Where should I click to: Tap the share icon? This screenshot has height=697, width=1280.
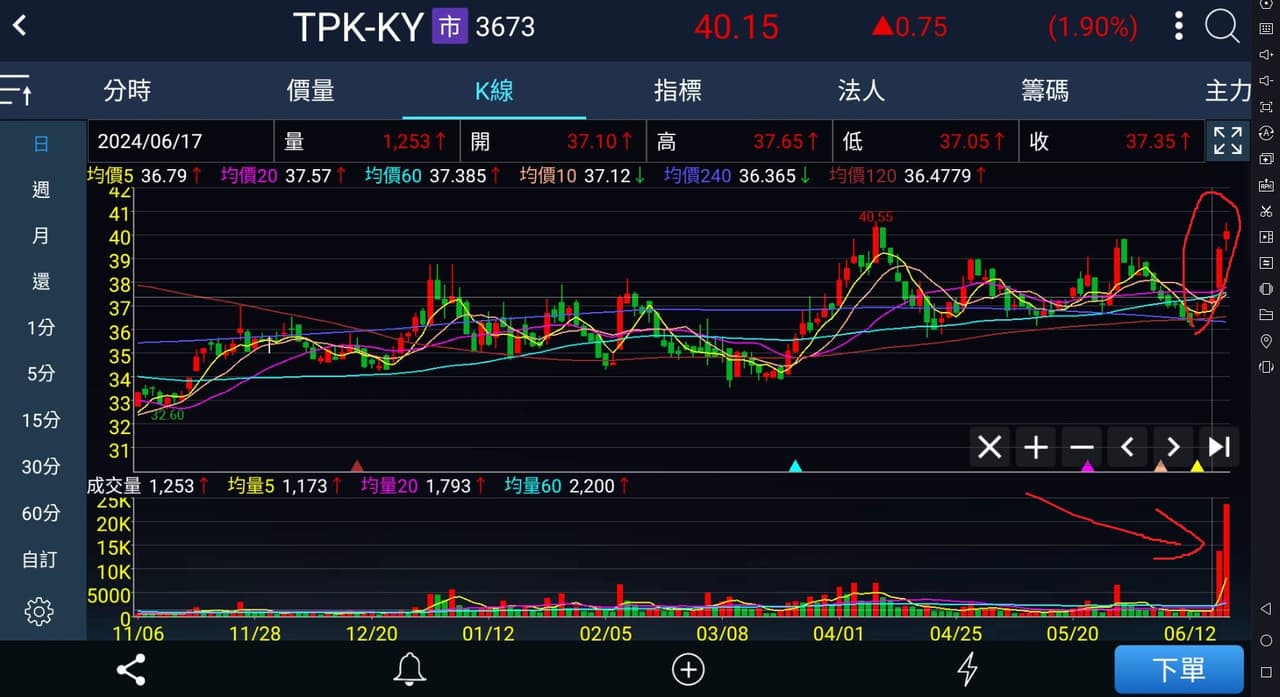click(x=131, y=669)
